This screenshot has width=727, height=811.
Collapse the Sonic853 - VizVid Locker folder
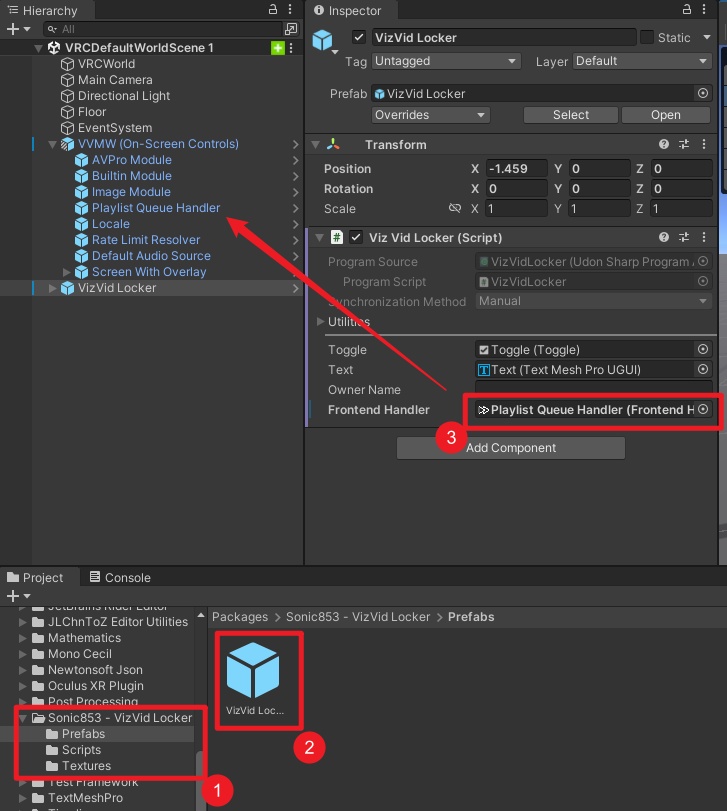[x=23, y=718]
